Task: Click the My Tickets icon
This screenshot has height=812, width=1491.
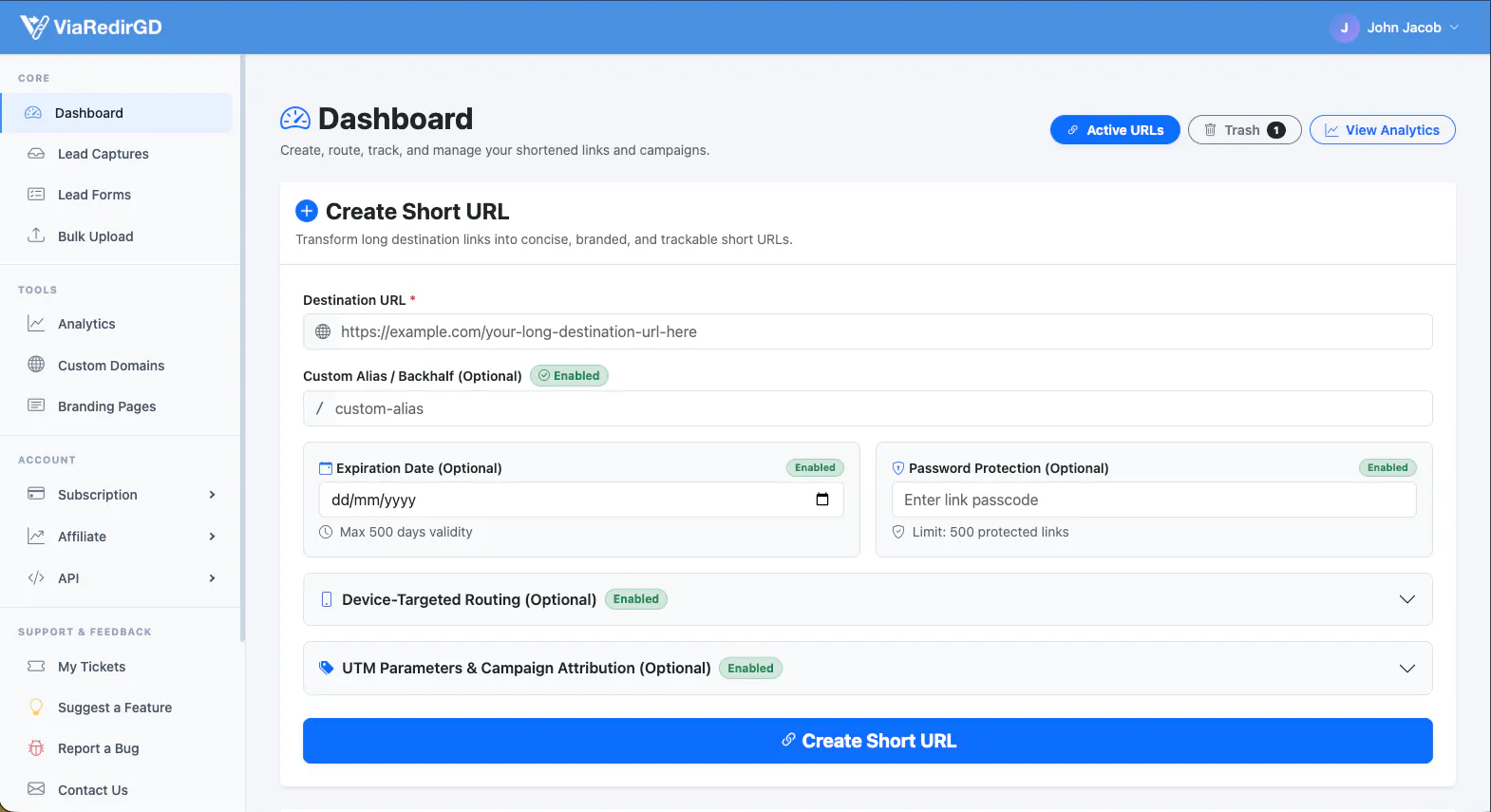Action: [x=36, y=666]
